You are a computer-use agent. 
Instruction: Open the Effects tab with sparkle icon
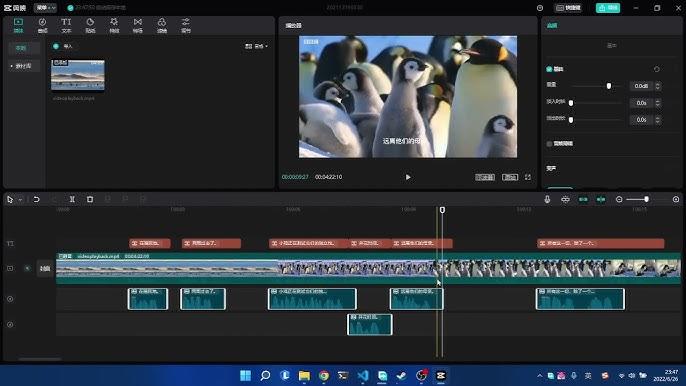tap(114, 25)
